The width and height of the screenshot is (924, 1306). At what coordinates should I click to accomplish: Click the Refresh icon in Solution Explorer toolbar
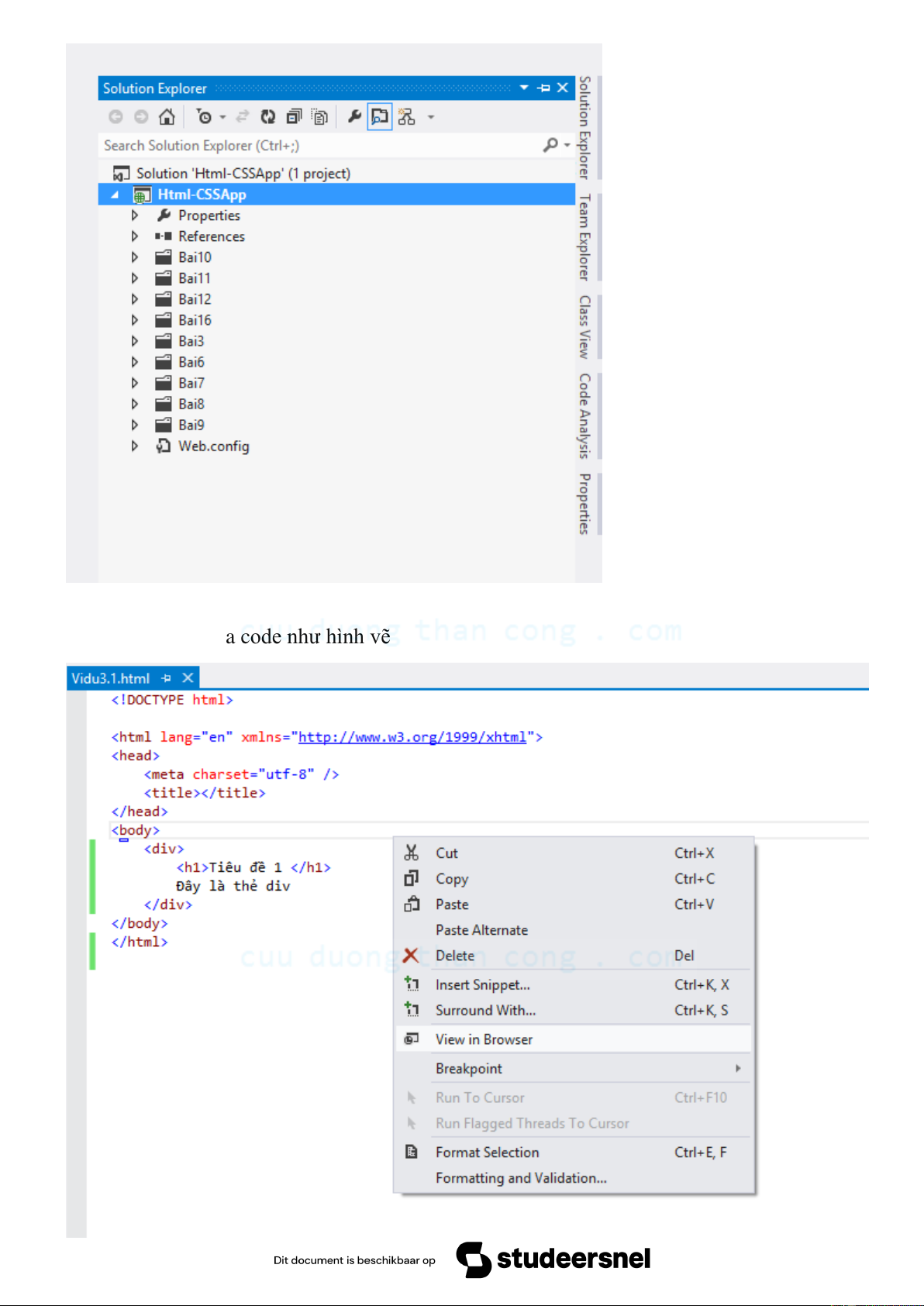point(267,117)
